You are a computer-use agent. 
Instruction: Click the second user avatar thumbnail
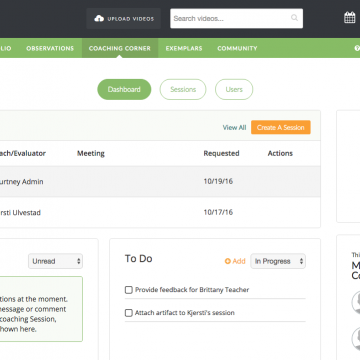[x=356, y=338]
